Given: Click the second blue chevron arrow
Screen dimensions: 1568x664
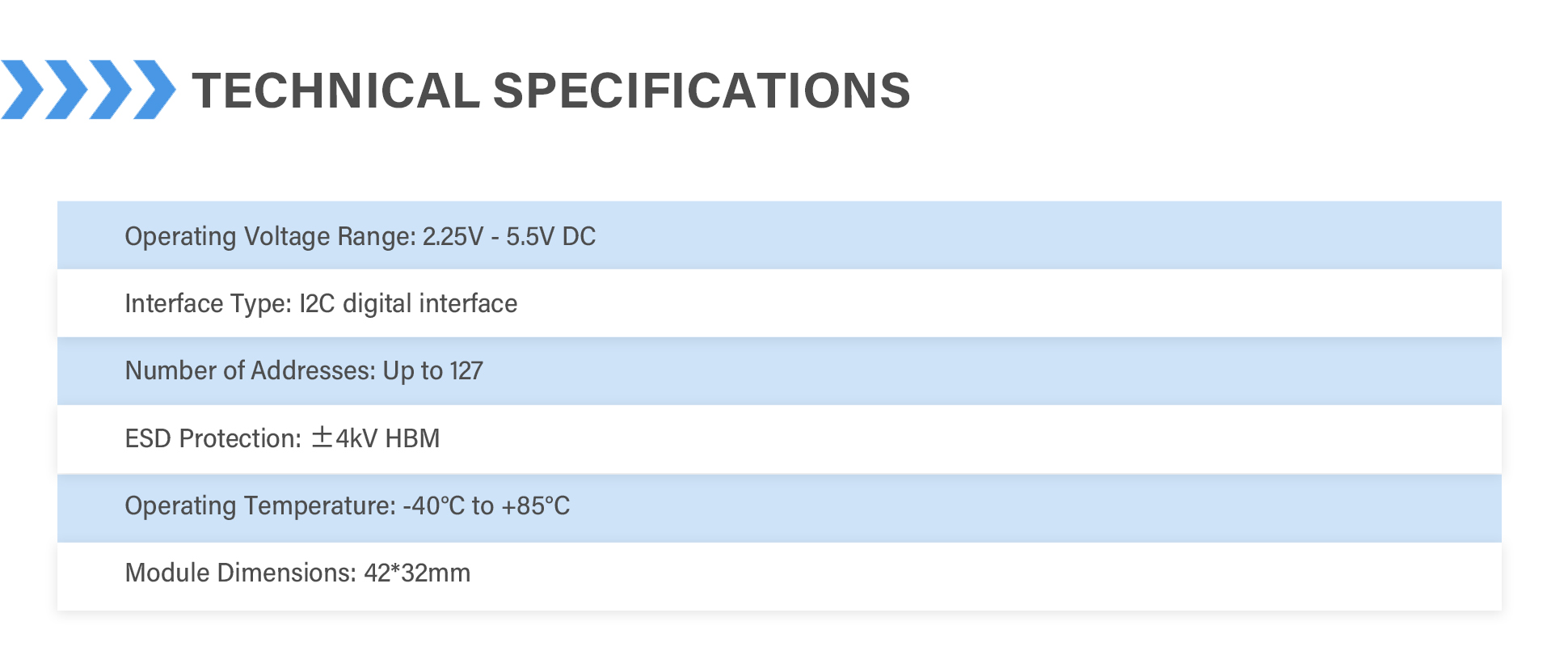Looking at the screenshot, I should (x=66, y=90).
